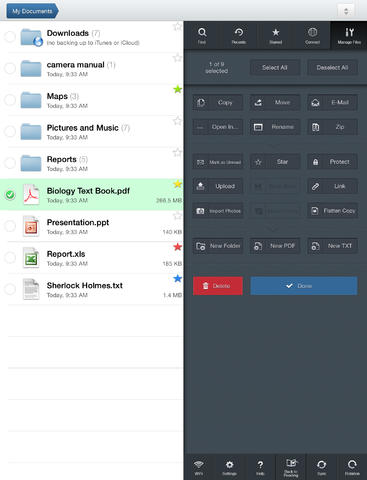Click the WiFi transfer icon
The image size is (367, 480).
point(199,467)
